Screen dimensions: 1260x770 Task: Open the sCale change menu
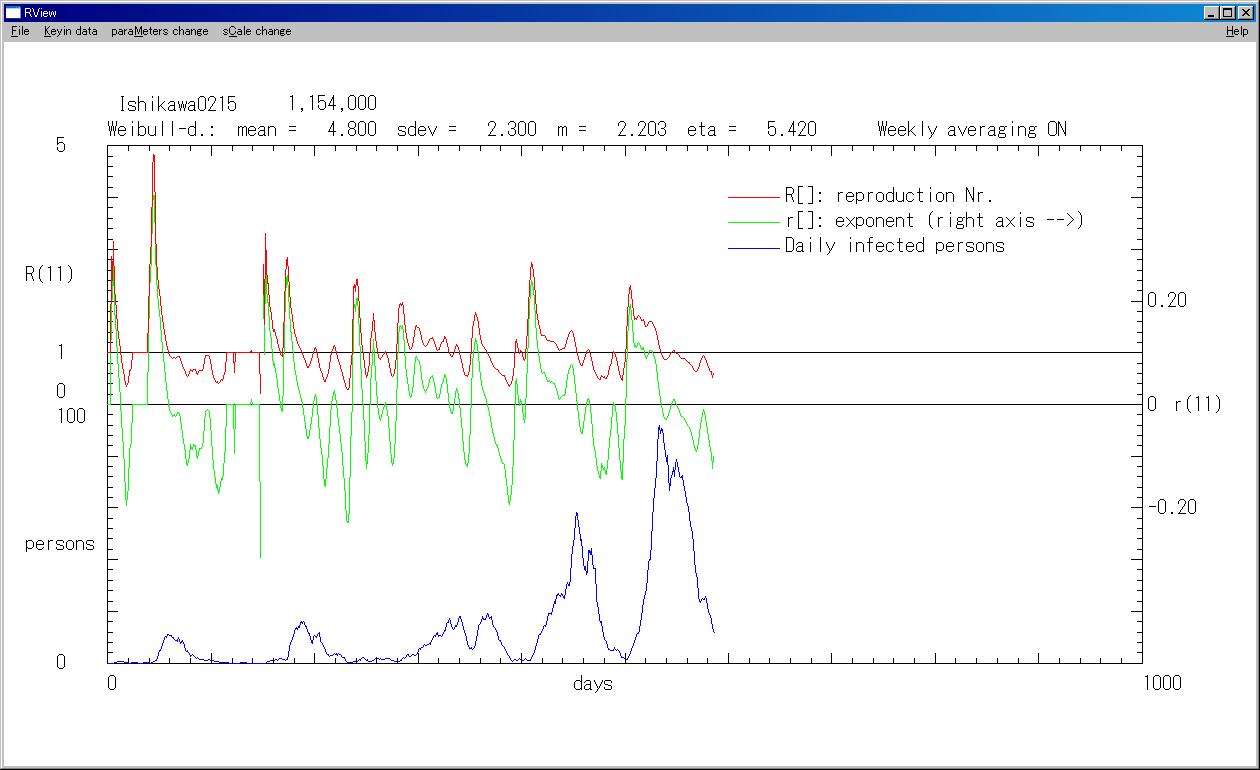(257, 31)
